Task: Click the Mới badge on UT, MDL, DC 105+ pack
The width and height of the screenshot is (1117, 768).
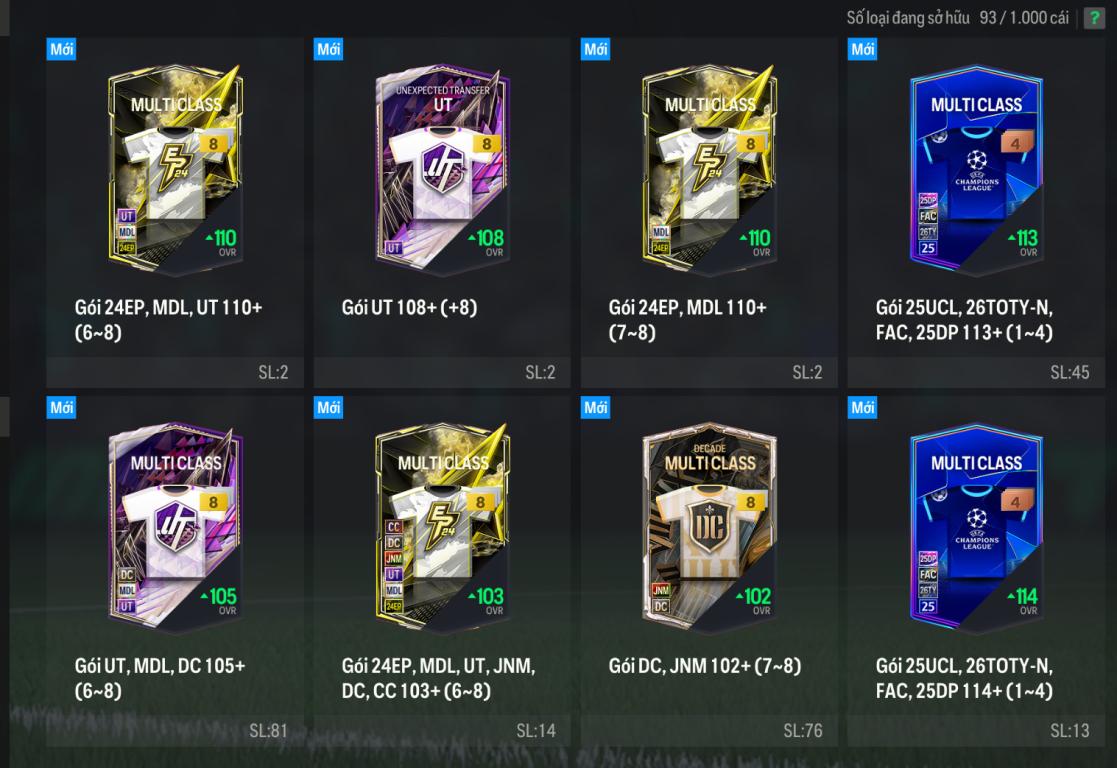Action: [x=61, y=408]
